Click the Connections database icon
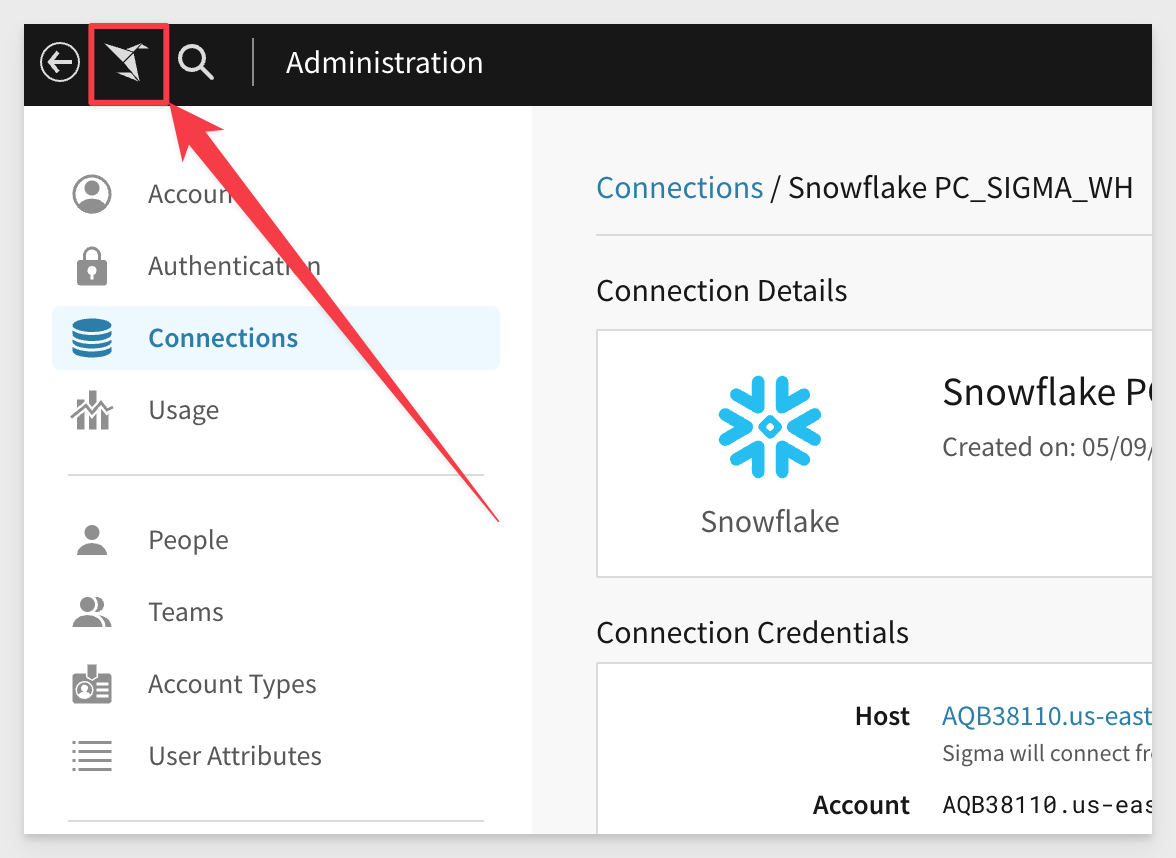1176x858 pixels. pyautogui.click(x=92, y=338)
